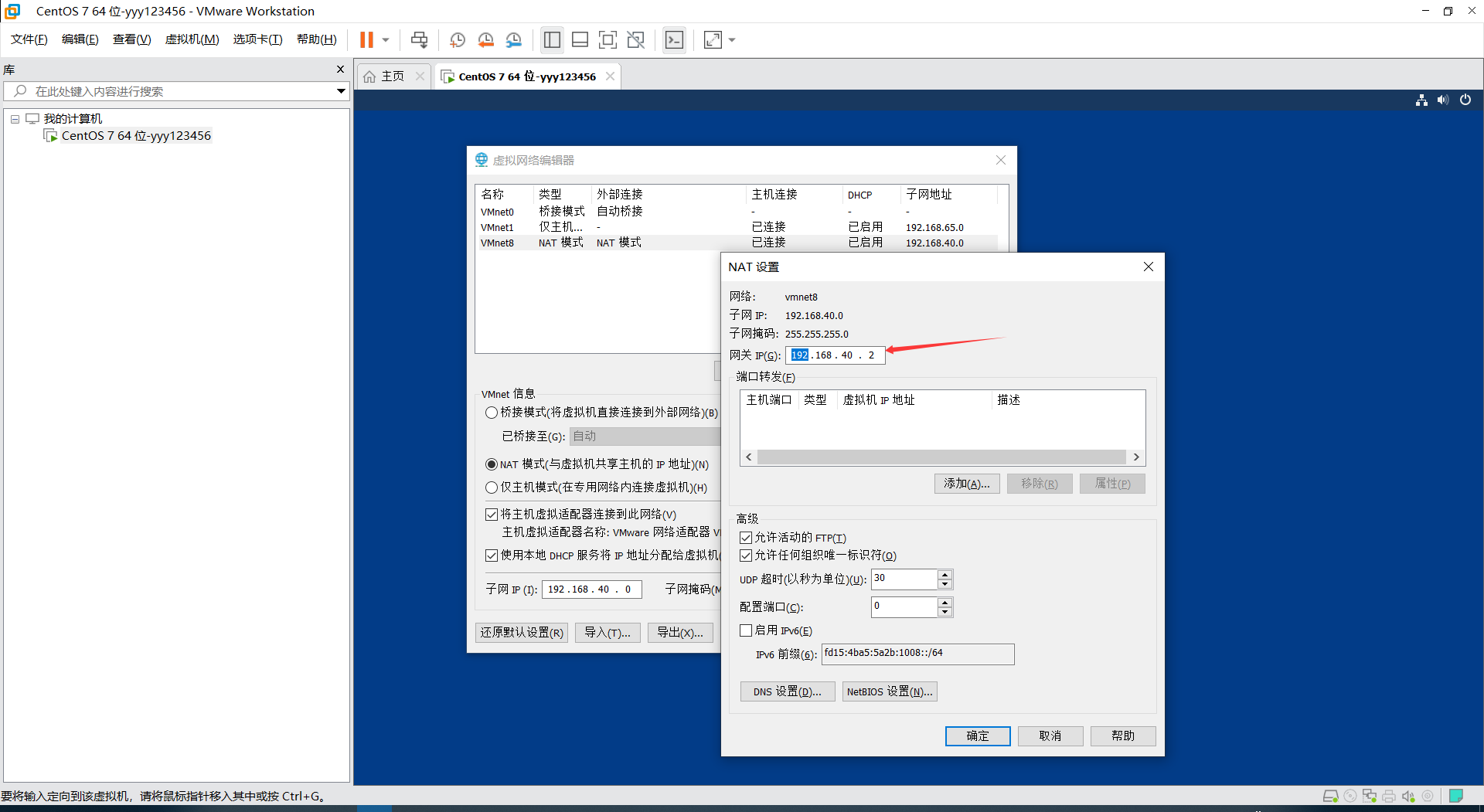Open DNS 设置(D)... dialog
Screen dimensions: 1484x812
point(788,691)
